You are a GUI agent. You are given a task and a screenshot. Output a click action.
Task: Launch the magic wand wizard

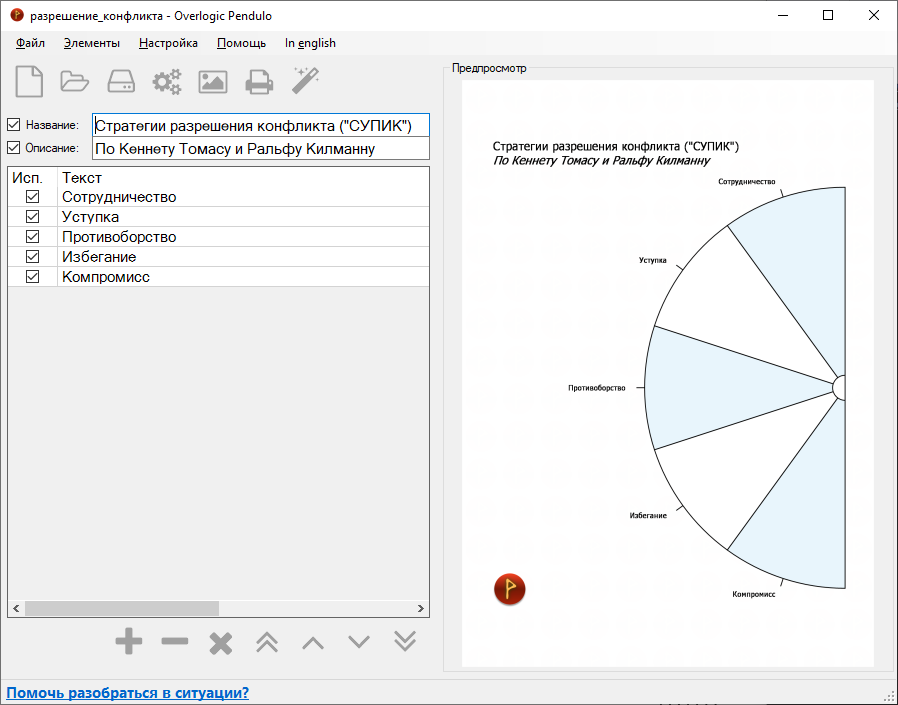click(305, 80)
